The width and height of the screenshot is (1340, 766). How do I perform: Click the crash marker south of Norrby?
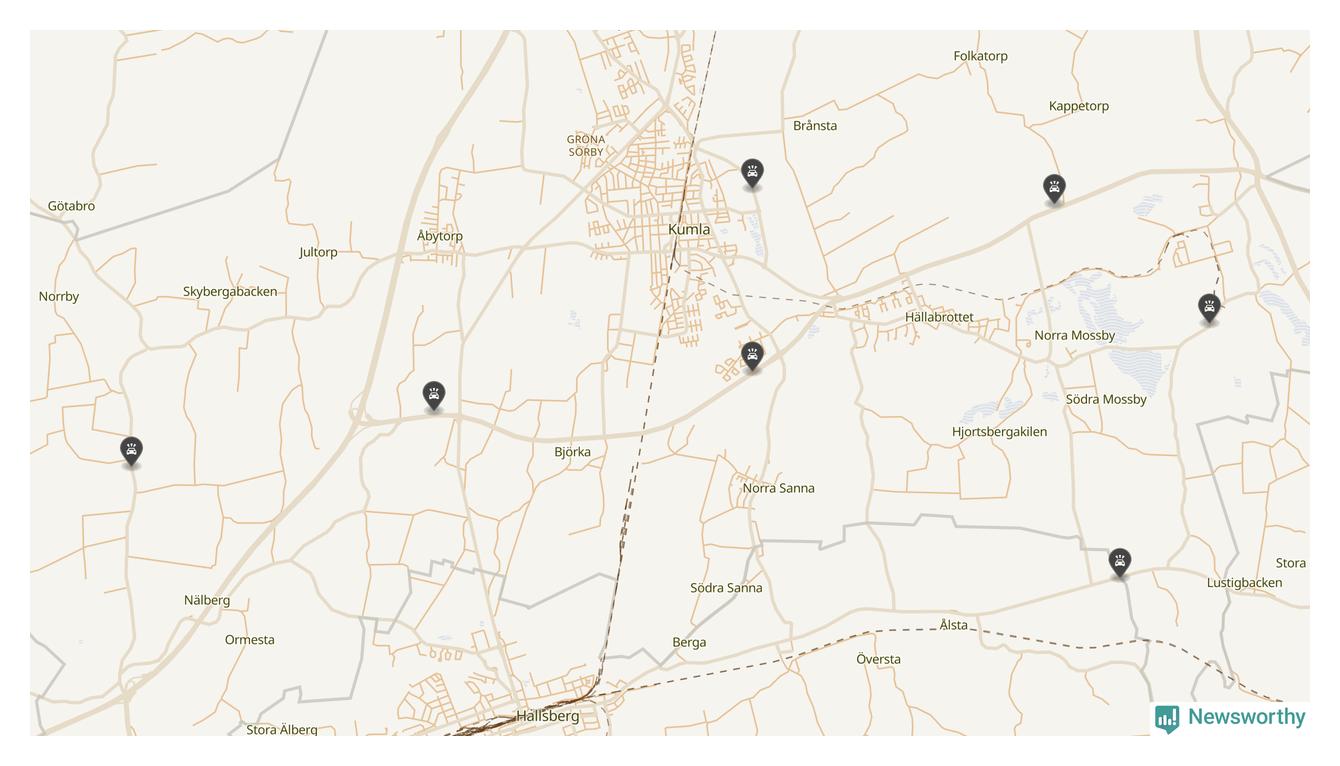[131, 451]
